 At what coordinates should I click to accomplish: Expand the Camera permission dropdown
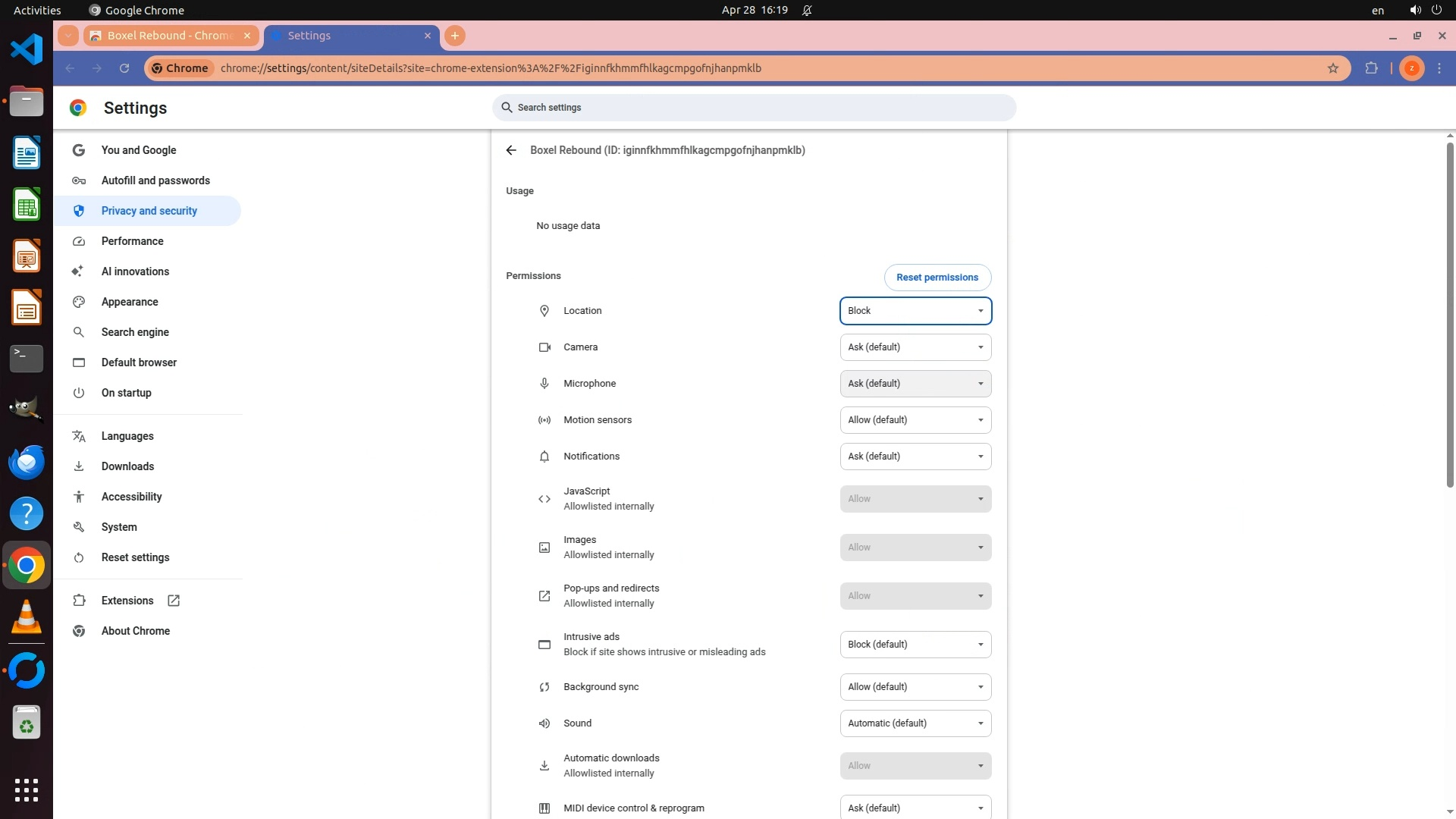[x=915, y=347]
